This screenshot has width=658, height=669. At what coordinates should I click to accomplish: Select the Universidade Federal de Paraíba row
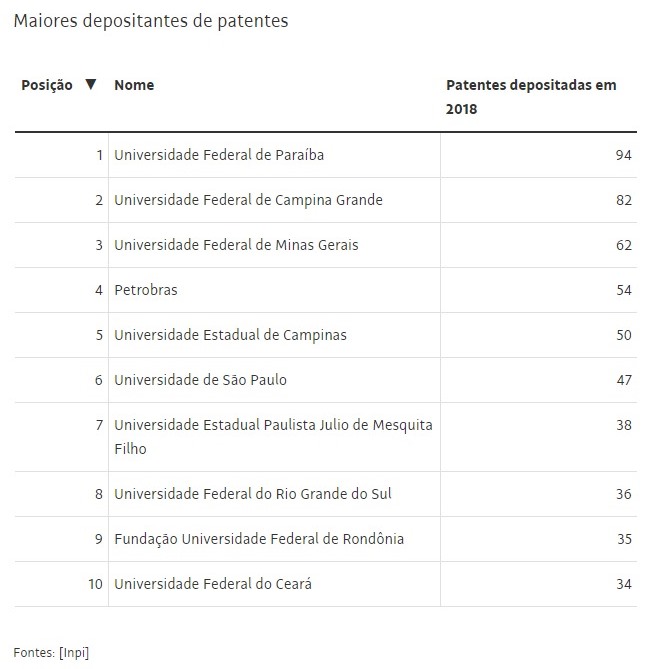(219, 155)
